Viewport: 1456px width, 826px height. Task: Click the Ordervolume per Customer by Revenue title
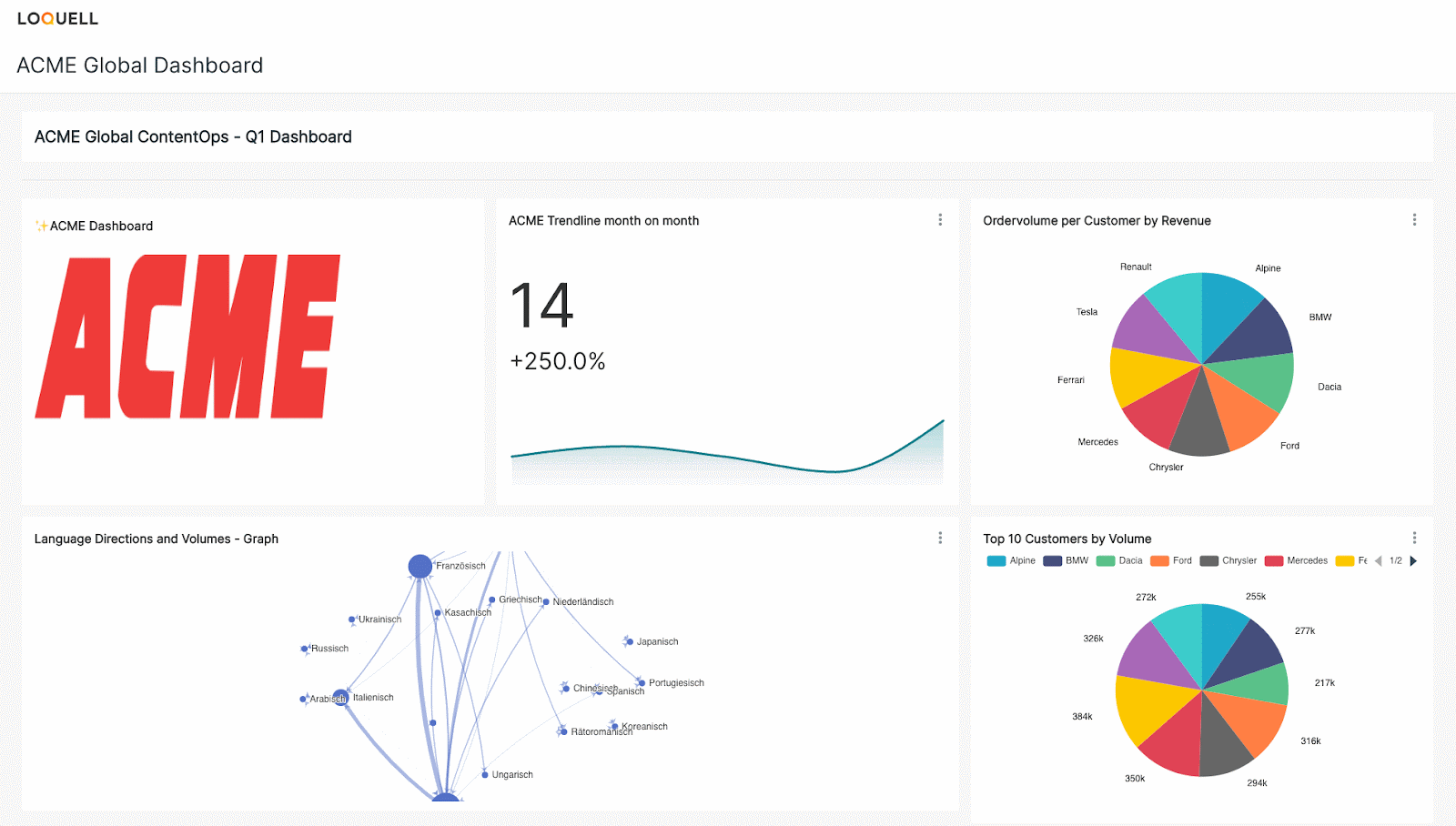1097,221
